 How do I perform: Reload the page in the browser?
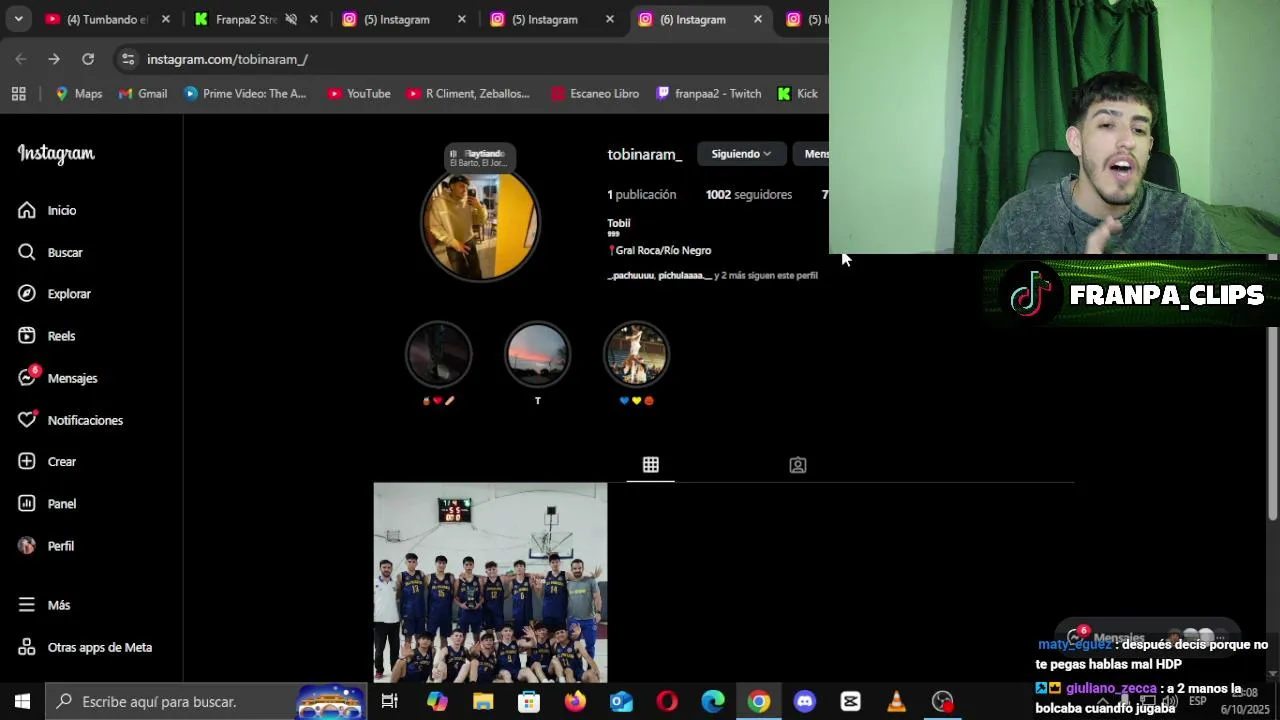click(x=88, y=59)
